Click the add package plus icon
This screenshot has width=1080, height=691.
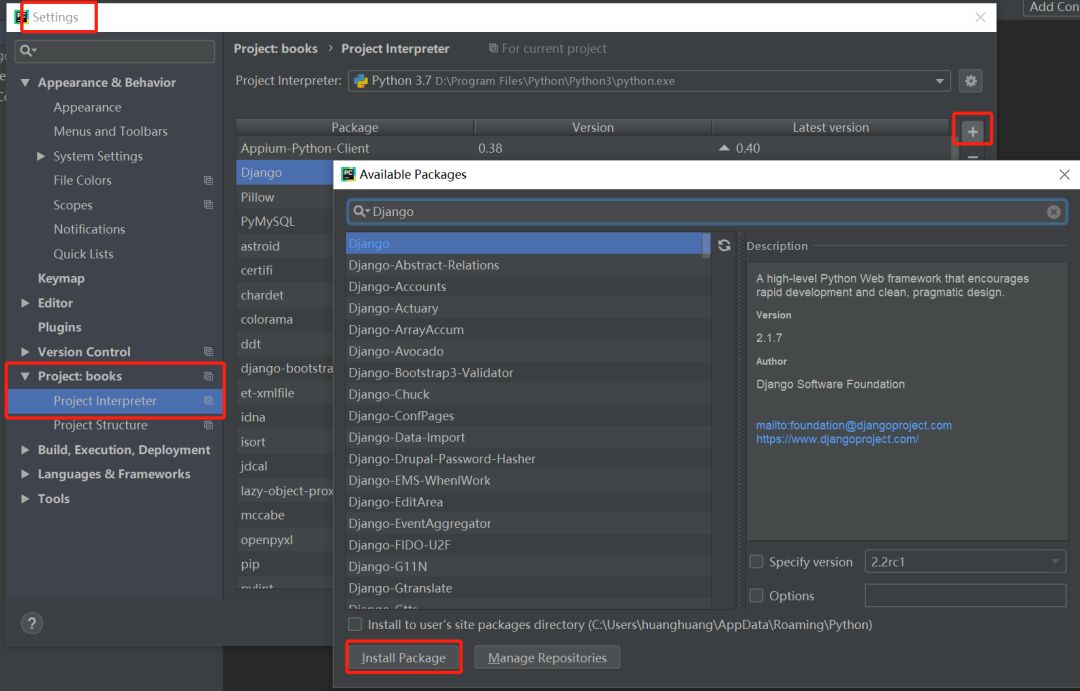tap(972, 131)
